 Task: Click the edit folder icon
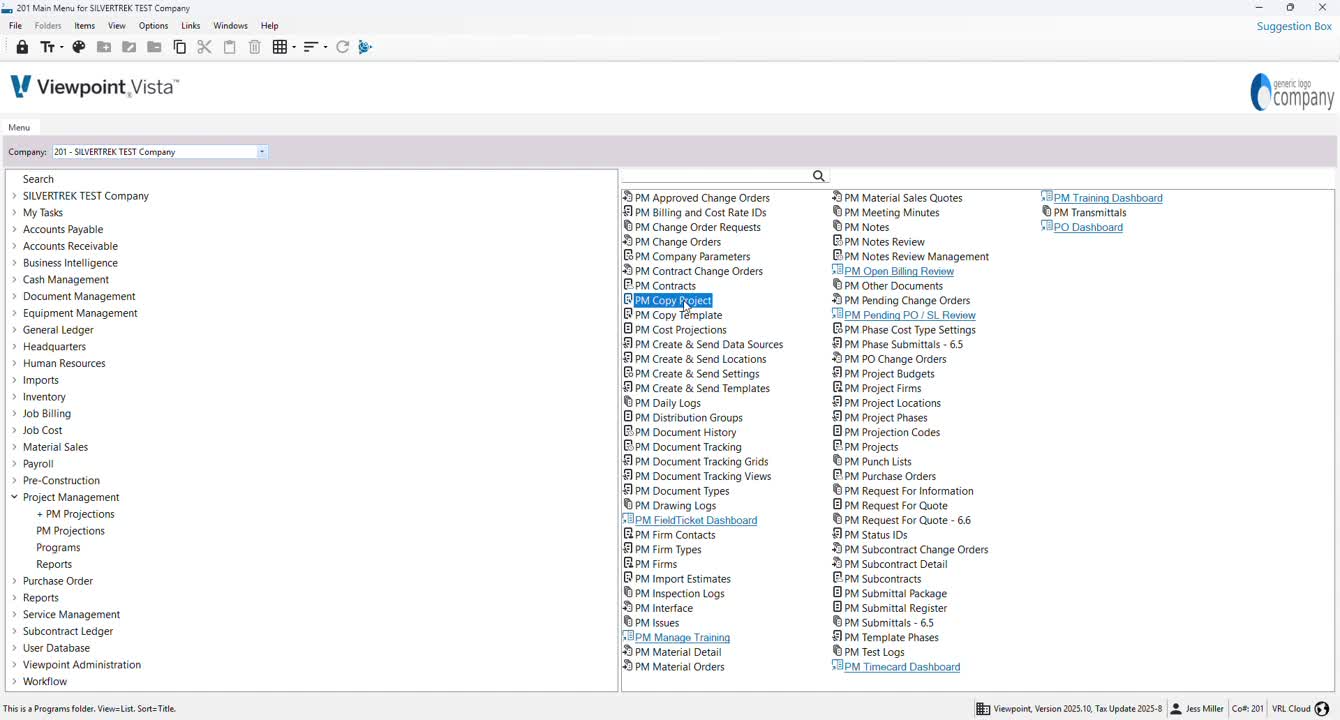[x=129, y=47]
